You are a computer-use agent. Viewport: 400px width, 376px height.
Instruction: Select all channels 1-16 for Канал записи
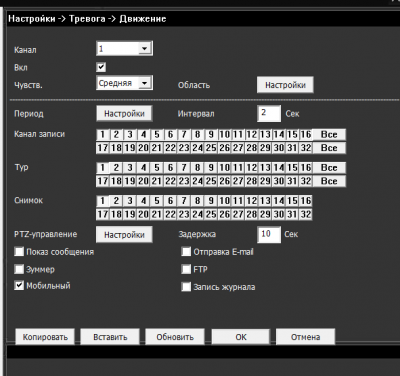point(329,135)
